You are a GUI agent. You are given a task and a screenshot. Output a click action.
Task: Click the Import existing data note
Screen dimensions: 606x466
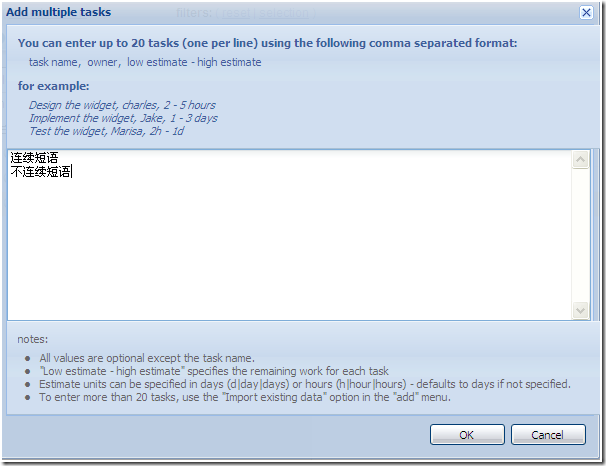245,397
